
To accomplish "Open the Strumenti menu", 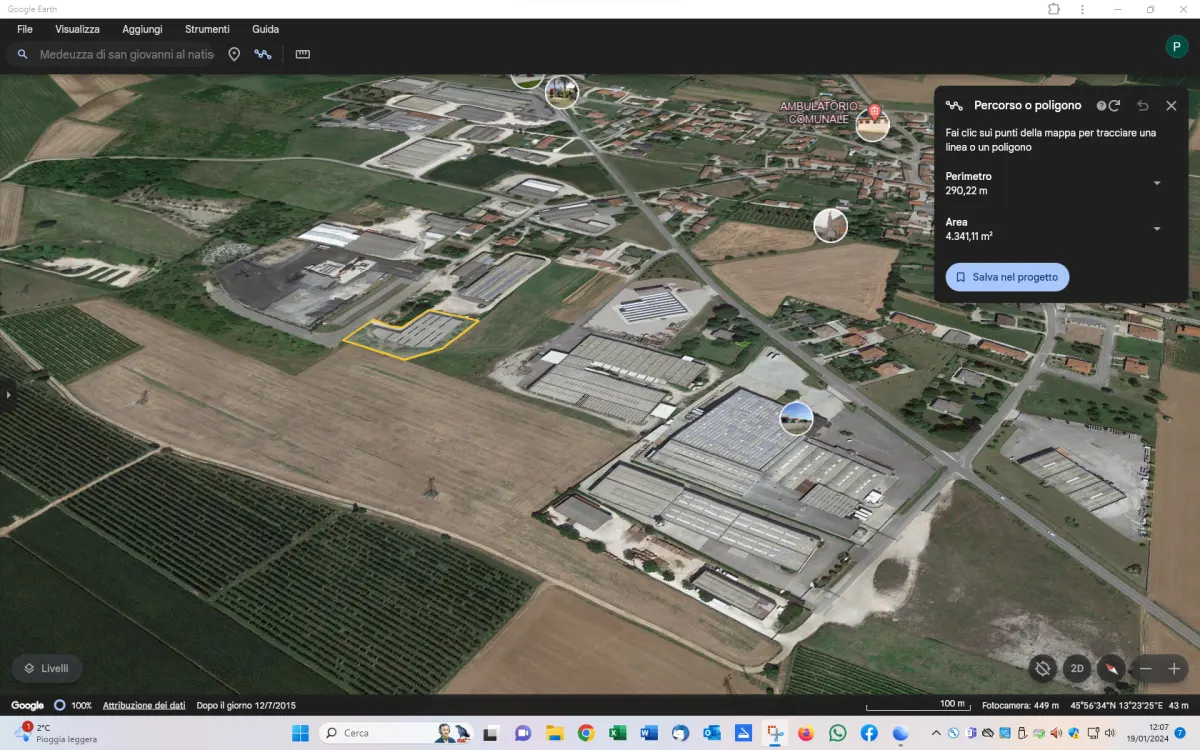I will 207,29.
